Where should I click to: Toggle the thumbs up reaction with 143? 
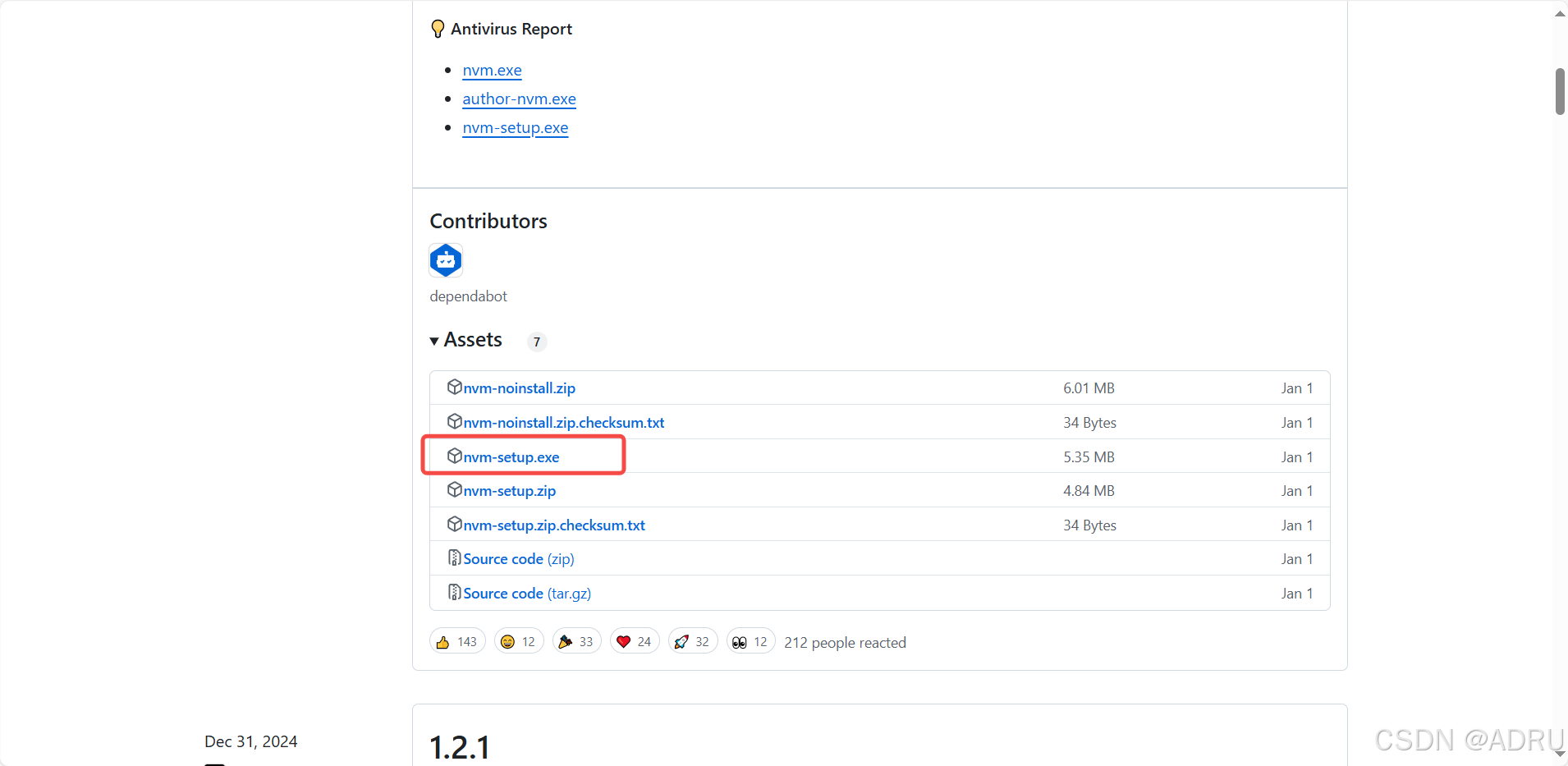click(457, 641)
